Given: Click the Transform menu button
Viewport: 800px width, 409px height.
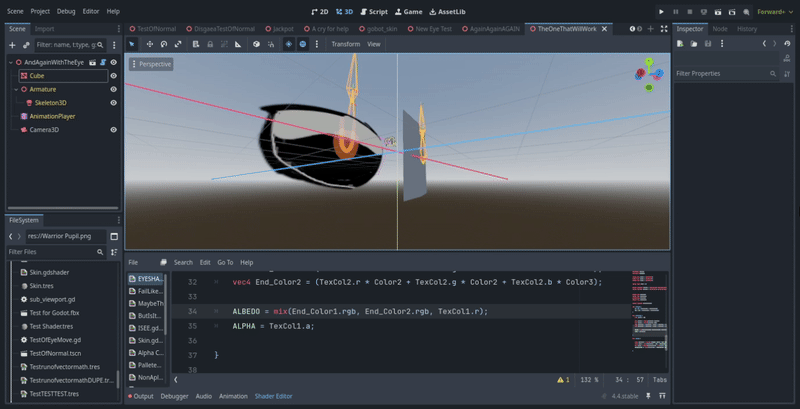Looking at the screenshot, I should pos(345,44).
